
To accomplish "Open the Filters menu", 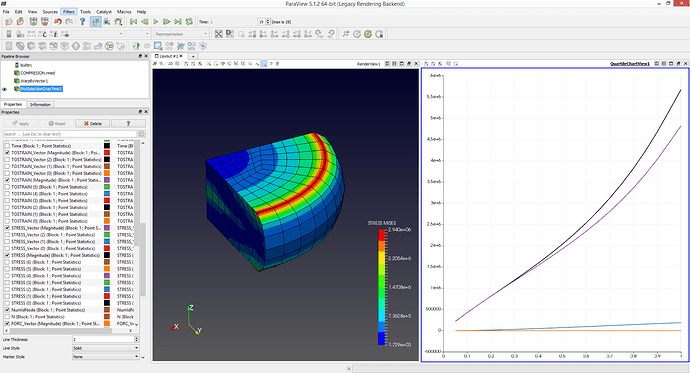I will point(69,12).
